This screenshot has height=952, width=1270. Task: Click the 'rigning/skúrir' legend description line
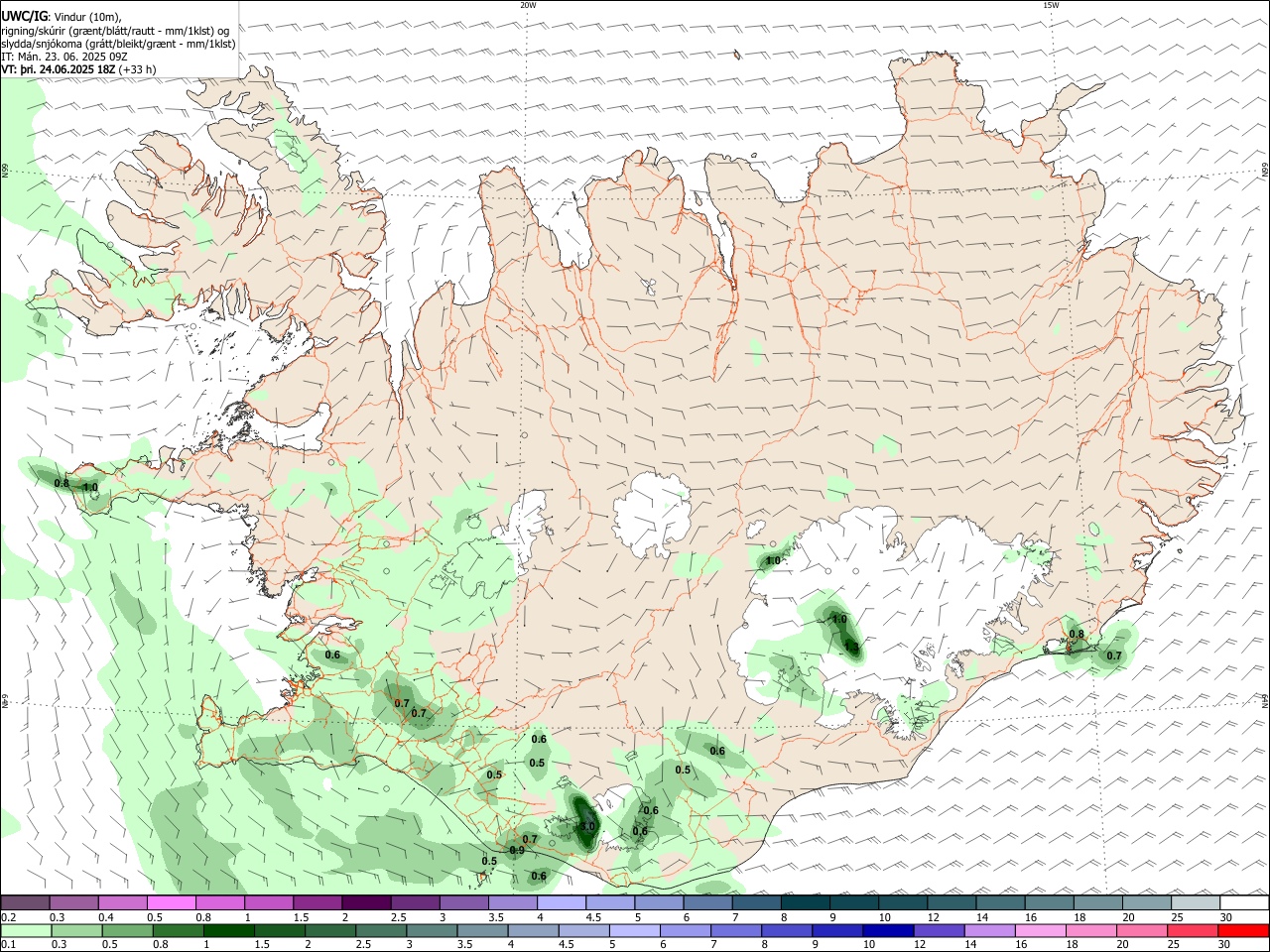click(x=115, y=31)
